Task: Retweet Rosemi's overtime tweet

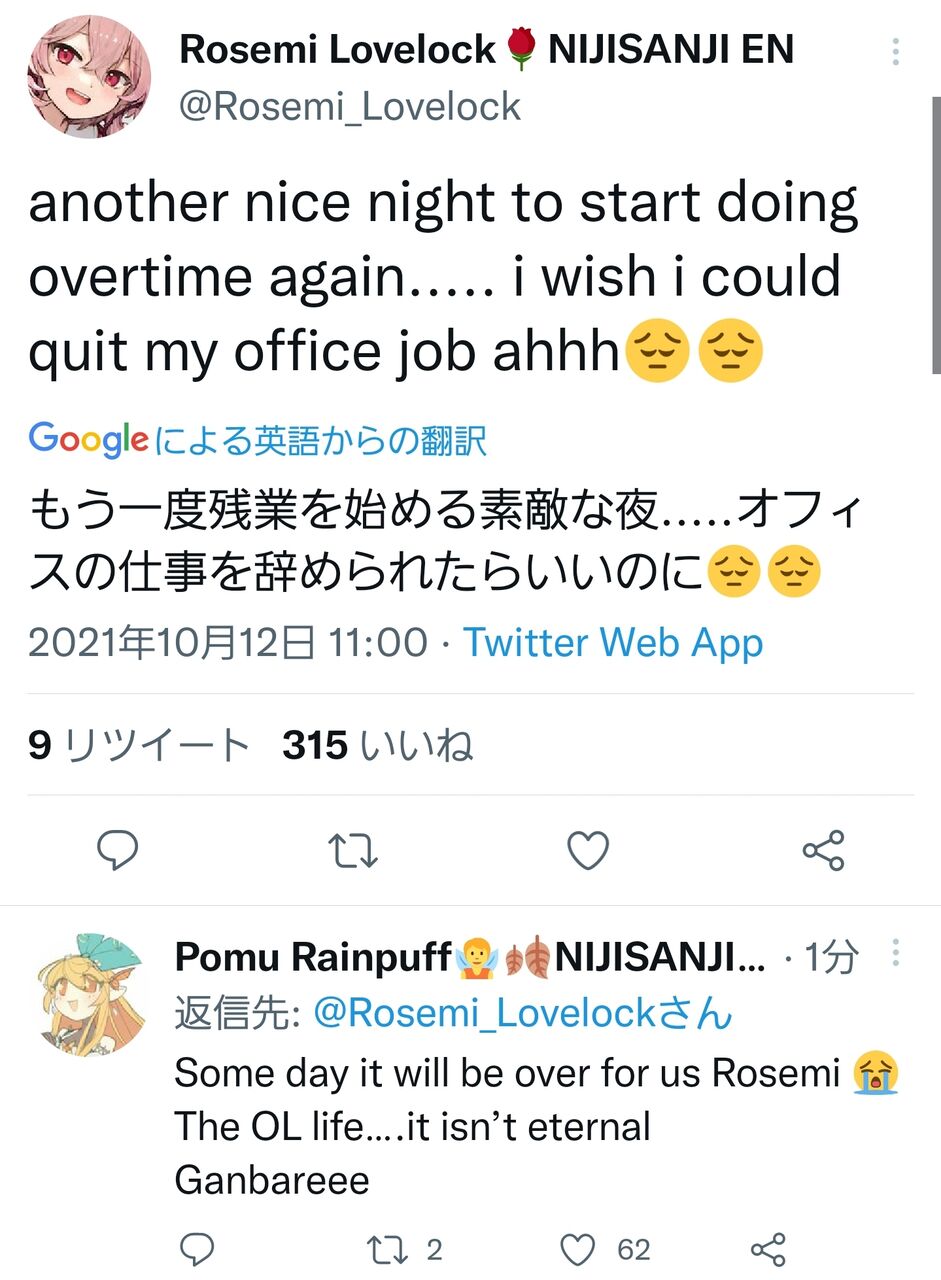Action: 353,851
